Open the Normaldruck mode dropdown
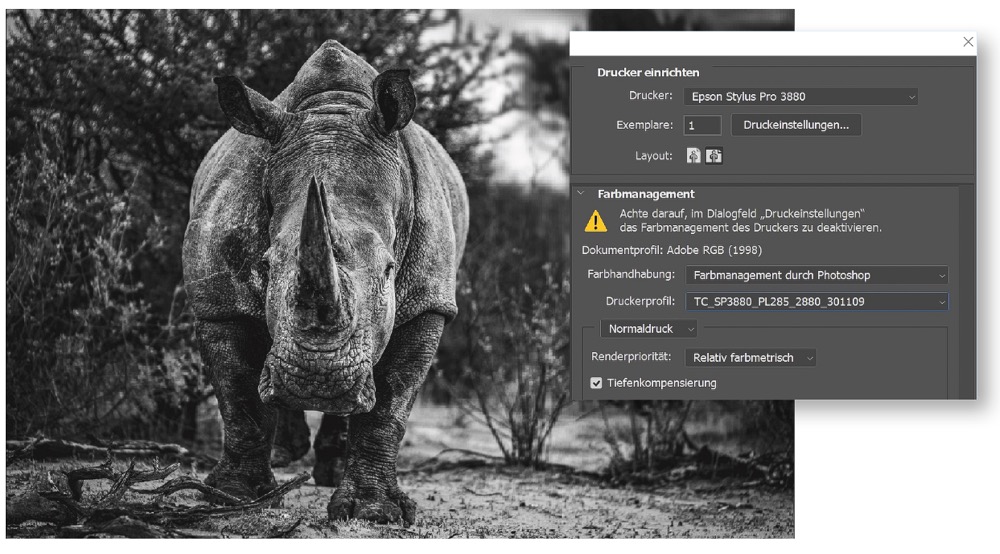The width and height of the screenshot is (1000, 554). tap(647, 328)
